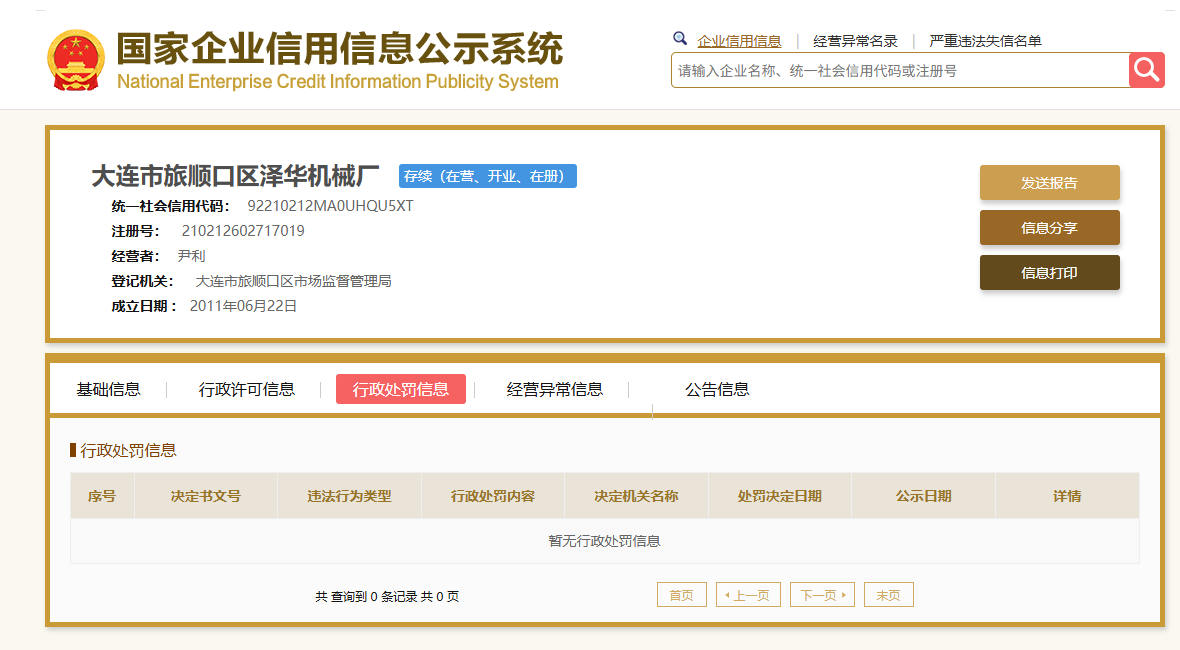Click the 处罚决定日期 column header
1180x650 pixels.
(x=780, y=496)
